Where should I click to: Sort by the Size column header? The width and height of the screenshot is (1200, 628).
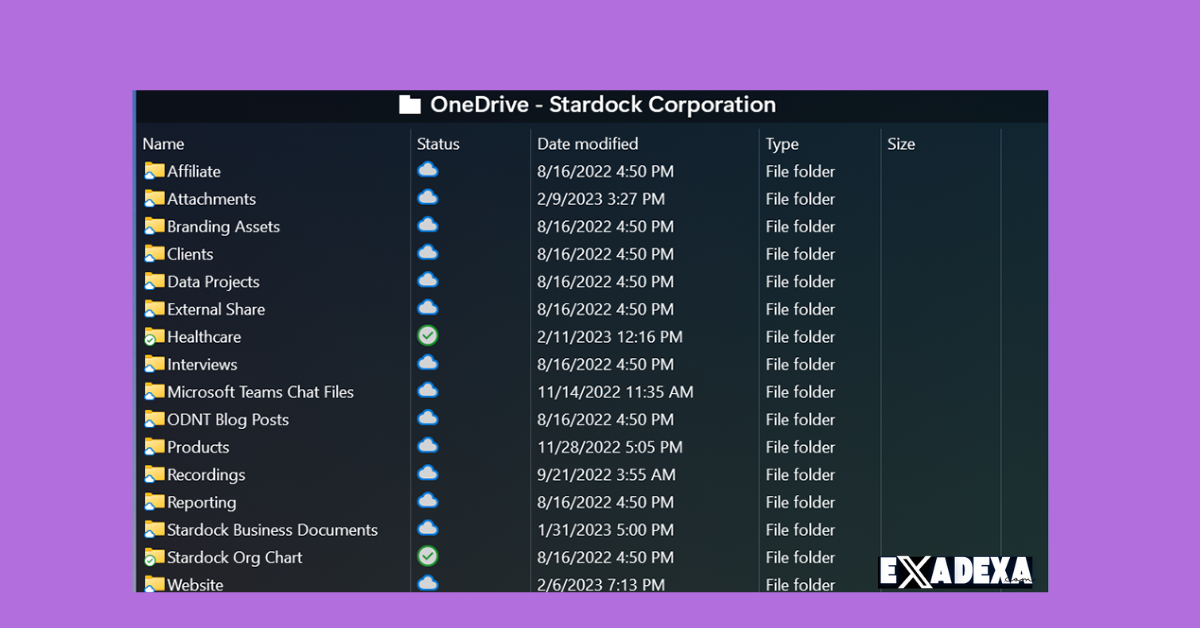coord(901,143)
